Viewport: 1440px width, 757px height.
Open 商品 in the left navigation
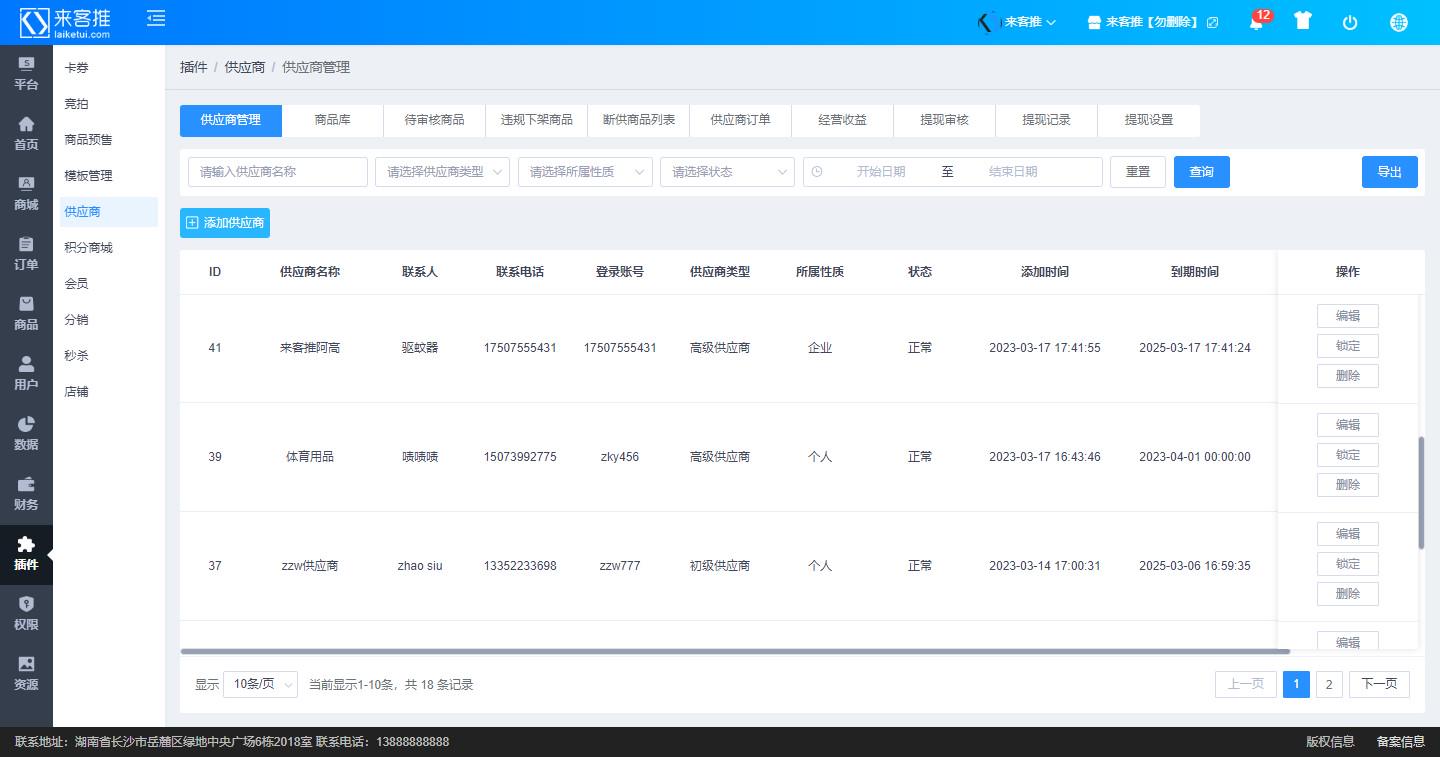pyautogui.click(x=26, y=314)
